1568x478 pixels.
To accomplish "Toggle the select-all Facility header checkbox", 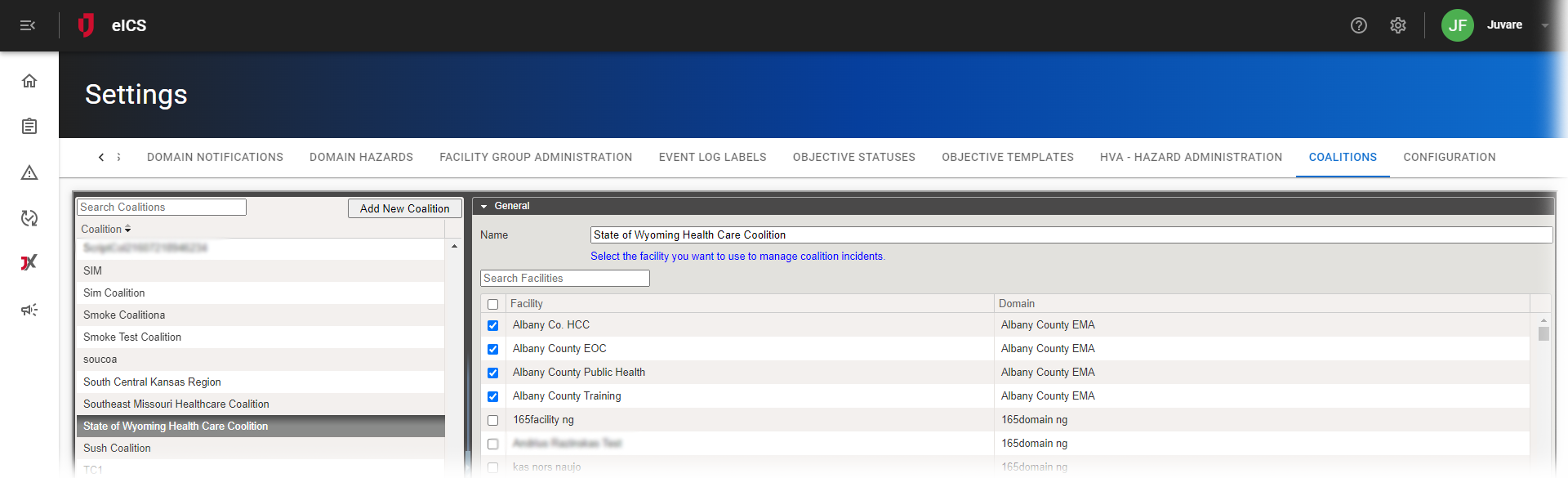I will click(x=492, y=304).
